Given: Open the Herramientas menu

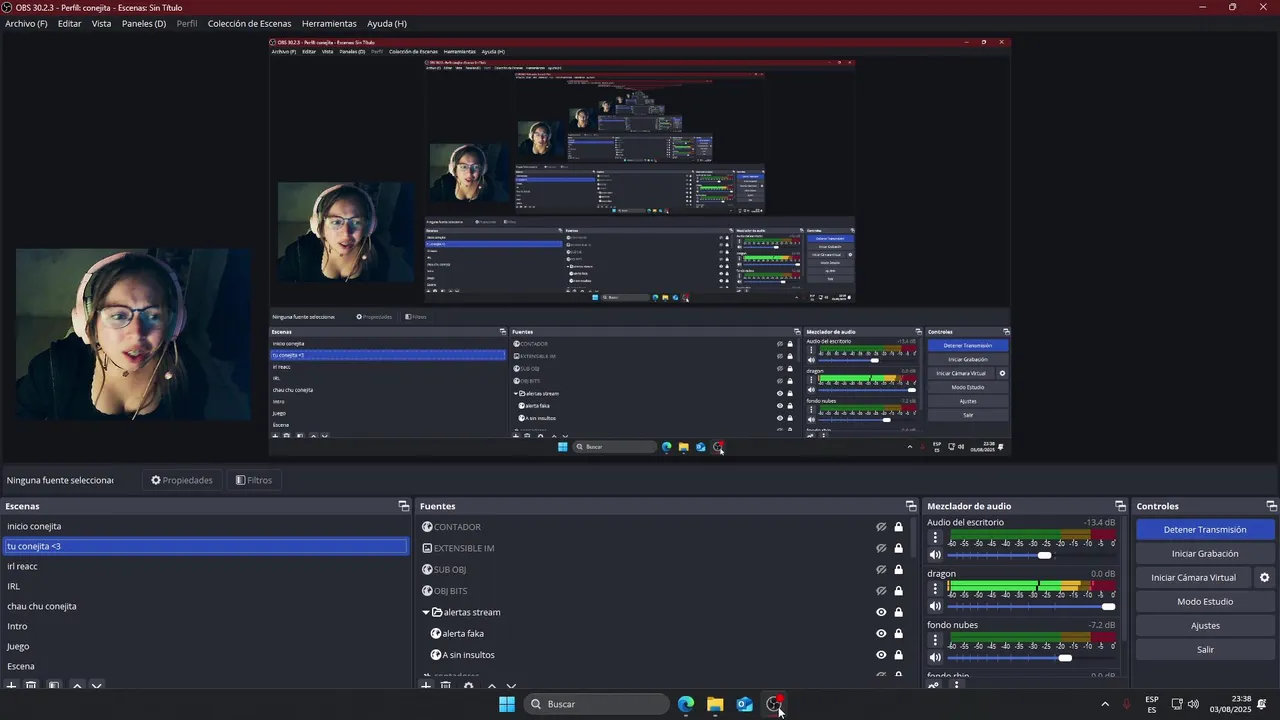Looking at the screenshot, I should [329, 23].
